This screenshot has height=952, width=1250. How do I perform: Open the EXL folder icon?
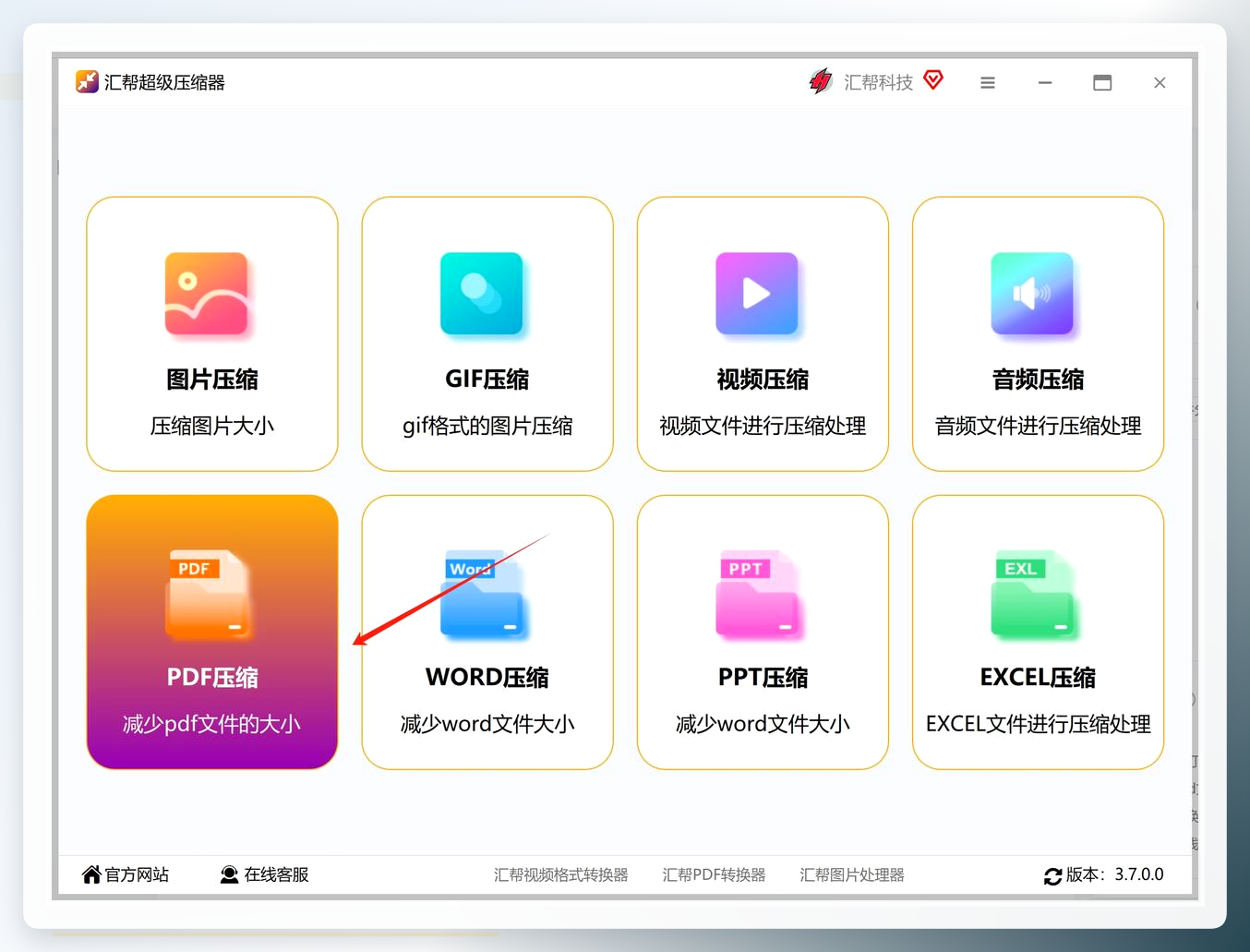[1033, 595]
